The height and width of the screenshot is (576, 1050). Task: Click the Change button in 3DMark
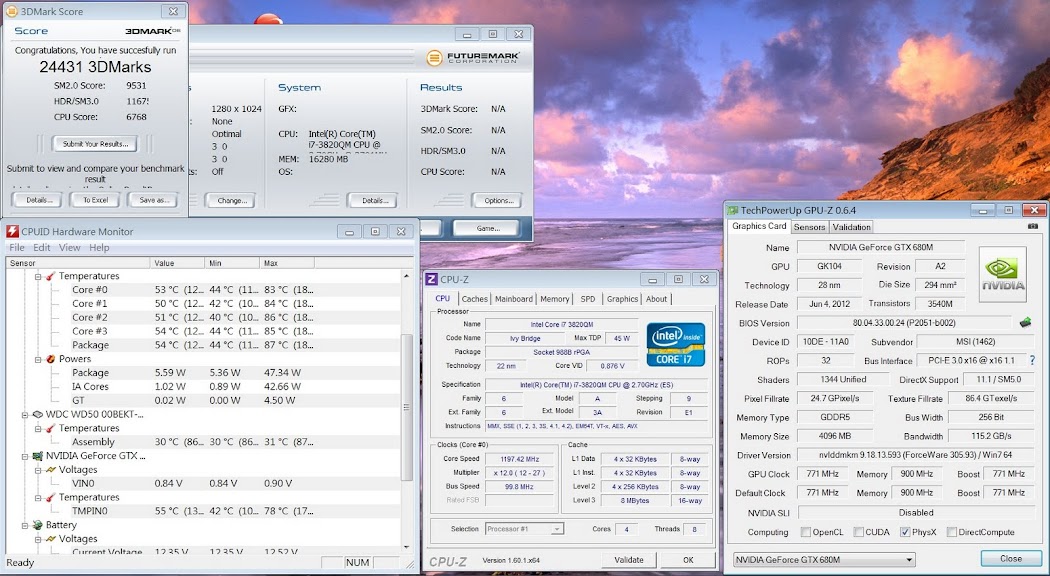[x=231, y=200]
